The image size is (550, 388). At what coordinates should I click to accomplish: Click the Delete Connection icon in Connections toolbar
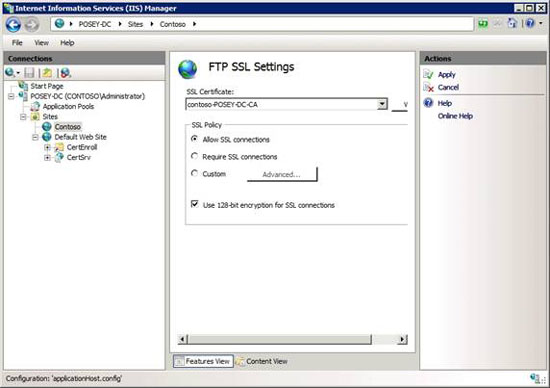(65, 73)
